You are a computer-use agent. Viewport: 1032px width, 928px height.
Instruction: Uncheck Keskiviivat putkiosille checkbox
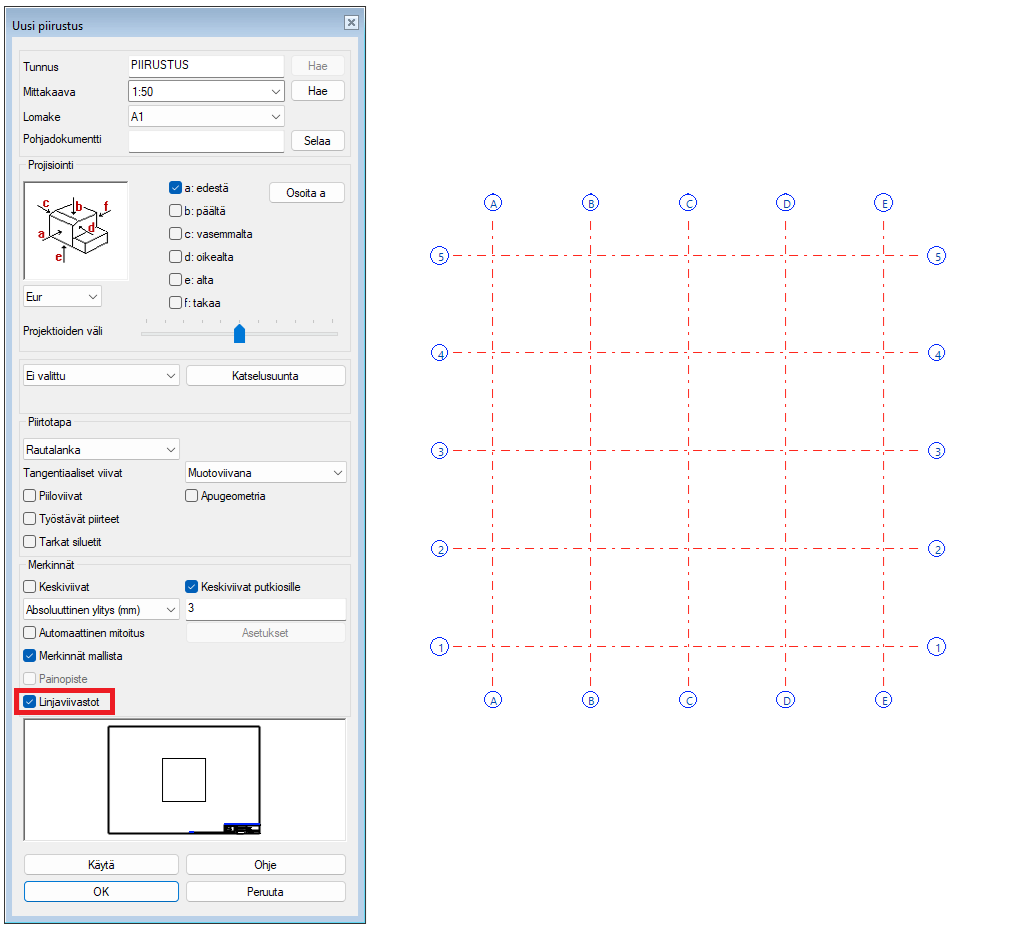click(x=193, y=587)
